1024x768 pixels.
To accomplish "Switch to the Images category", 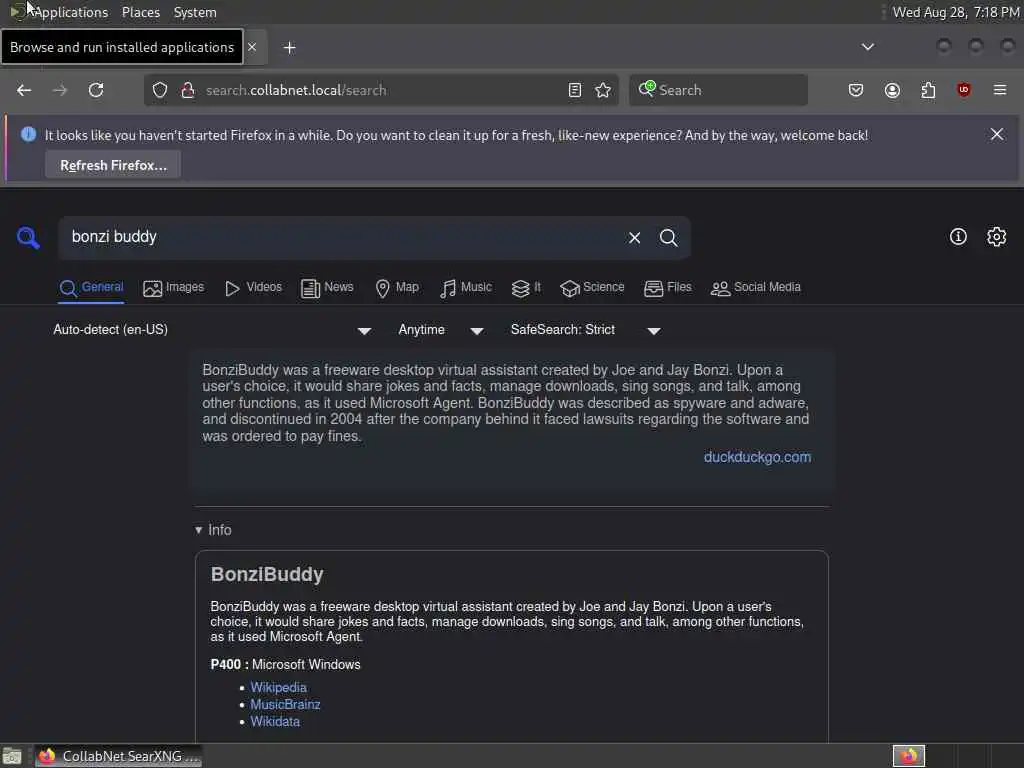I will click(x=173, y=287).
